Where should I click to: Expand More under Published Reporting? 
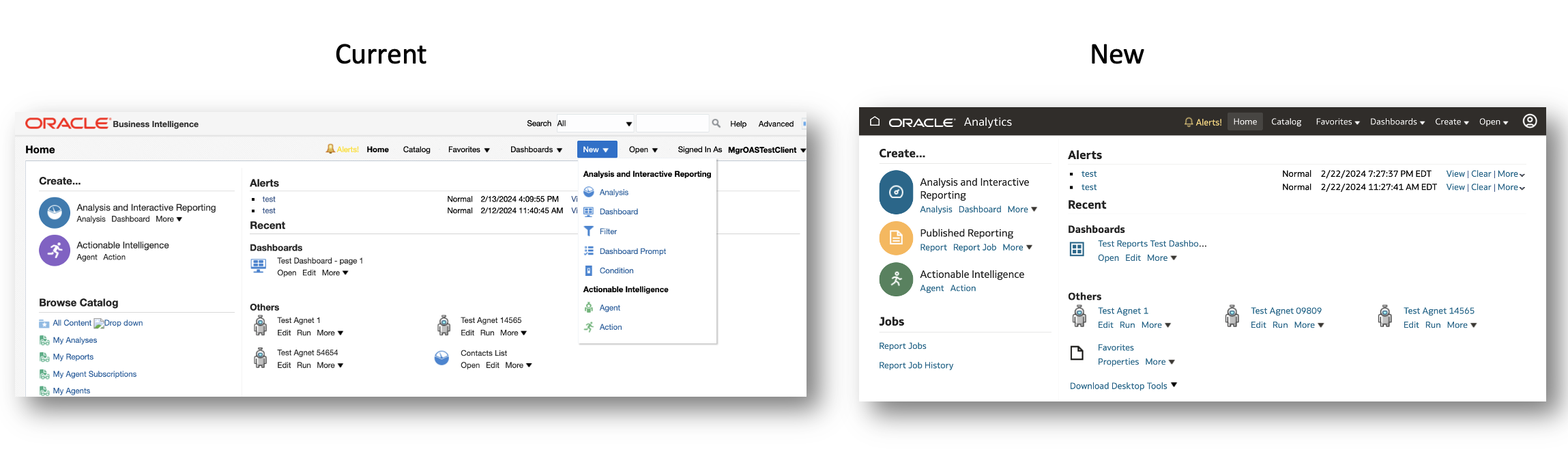click(1017, 247)
